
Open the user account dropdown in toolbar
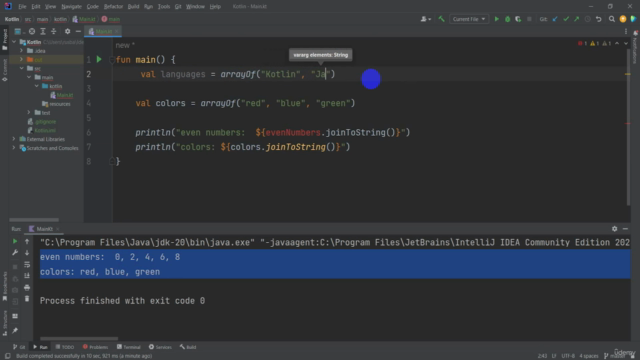425,19
